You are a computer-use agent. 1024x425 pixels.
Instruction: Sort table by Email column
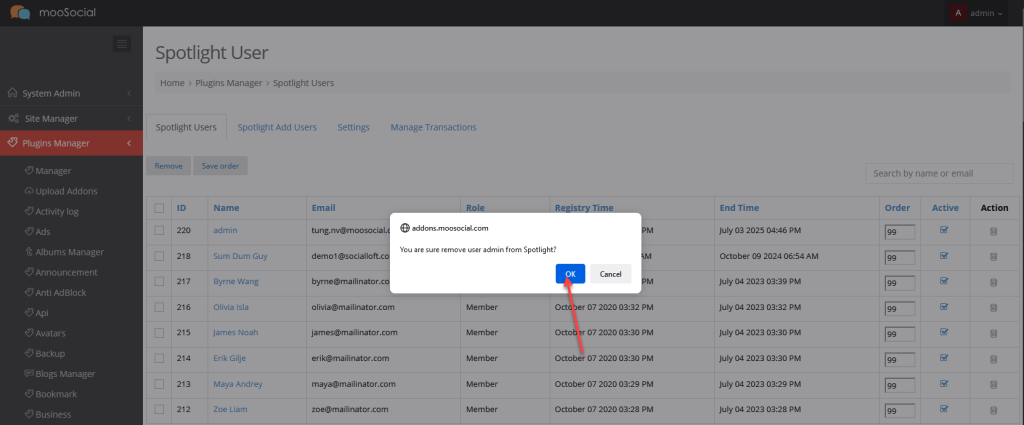[x=323, y=208]
